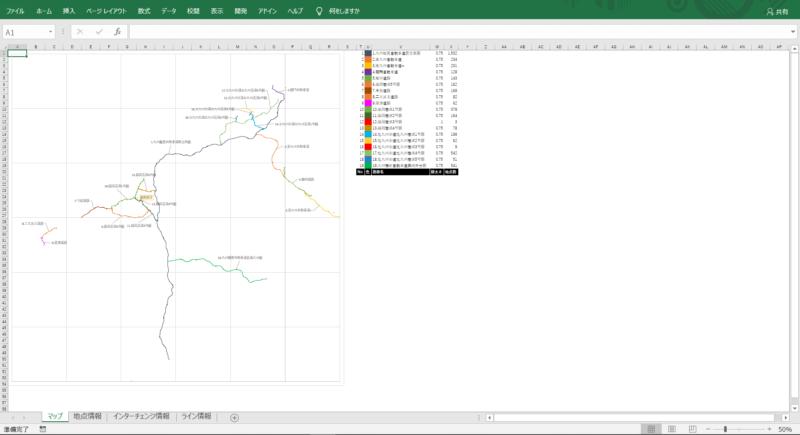Switch to Page Layout view icon

point(671,429)
